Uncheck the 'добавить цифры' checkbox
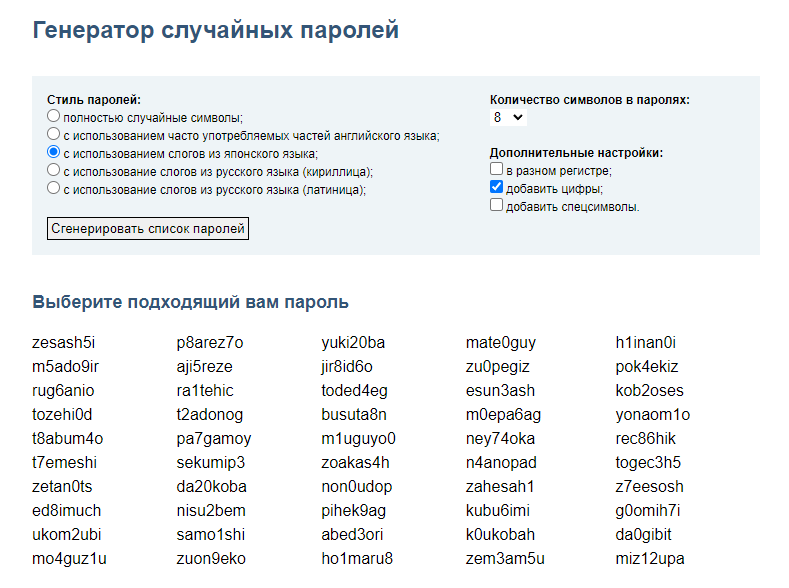Image resolution: width=789 pixels, height=588 pixels. (496, 187)
